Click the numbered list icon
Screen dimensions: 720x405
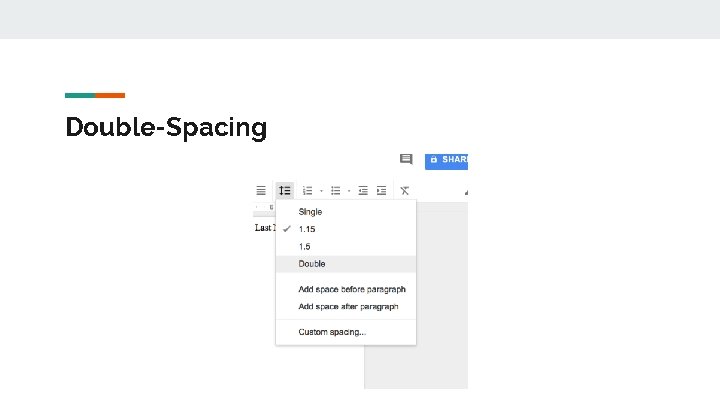pyautogui.click(x=308, y=191)
